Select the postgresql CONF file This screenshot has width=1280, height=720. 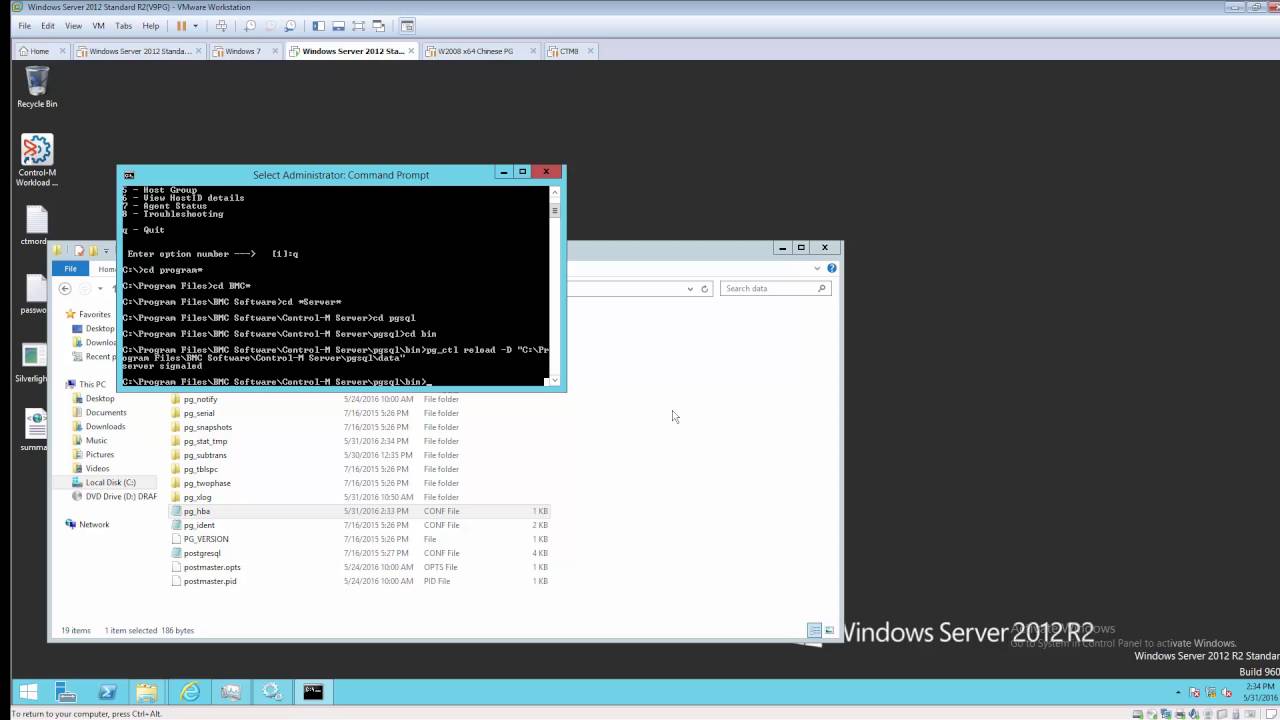click(x=360, y=553)
